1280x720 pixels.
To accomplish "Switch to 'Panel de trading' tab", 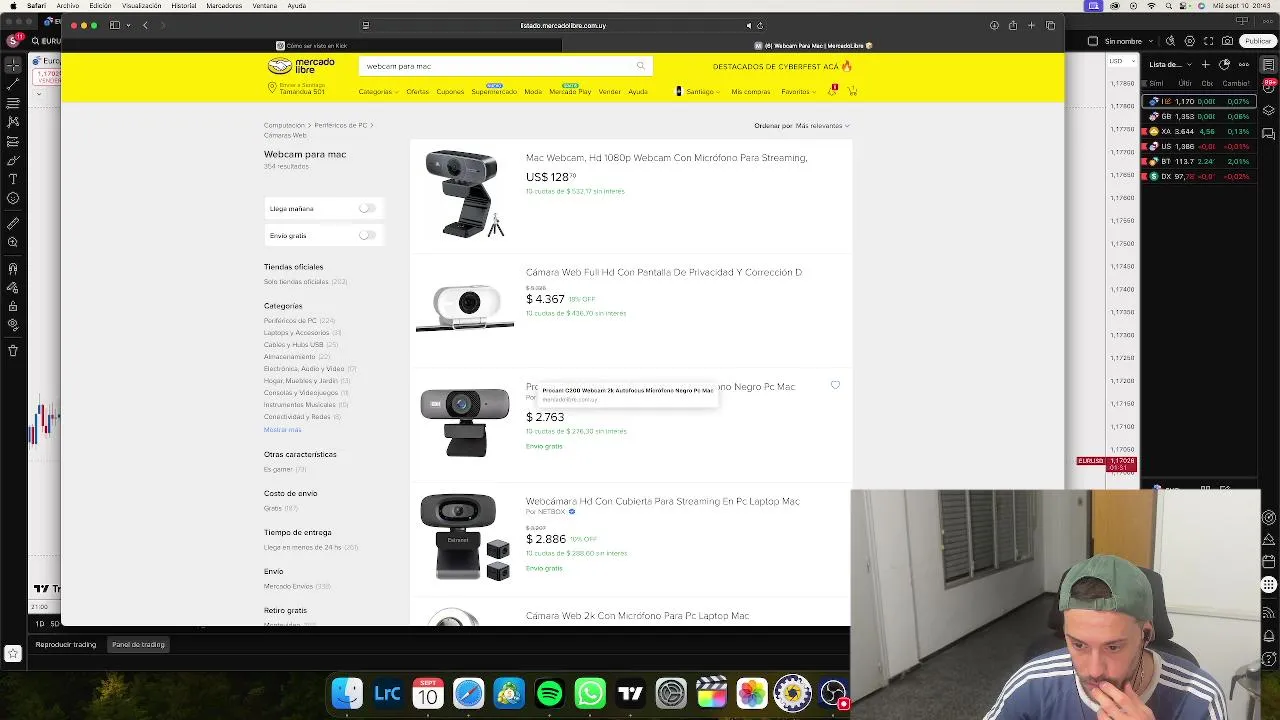I will 138,645.
